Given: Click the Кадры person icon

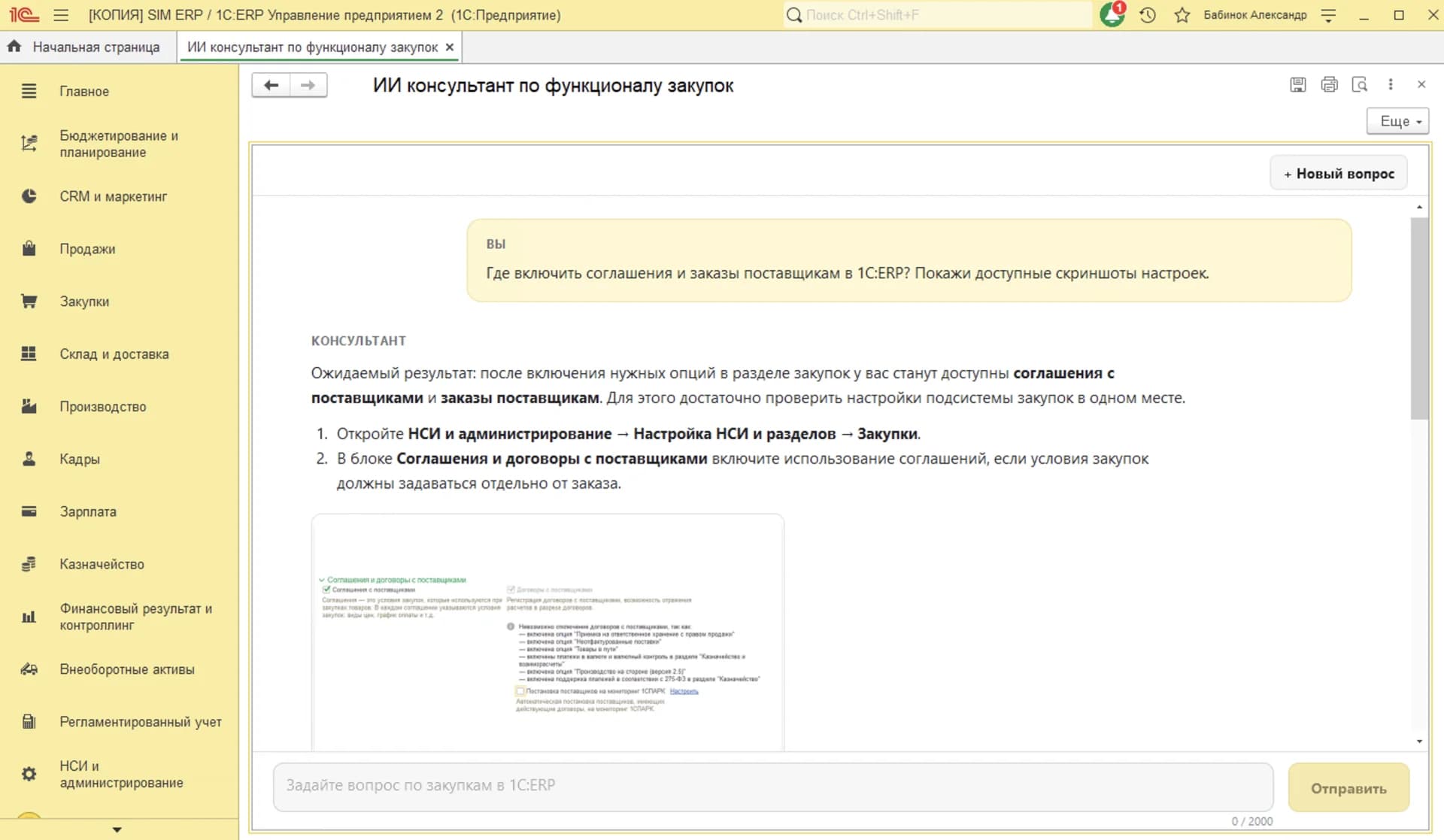Looking at the screenshot, I should [29, 459].
